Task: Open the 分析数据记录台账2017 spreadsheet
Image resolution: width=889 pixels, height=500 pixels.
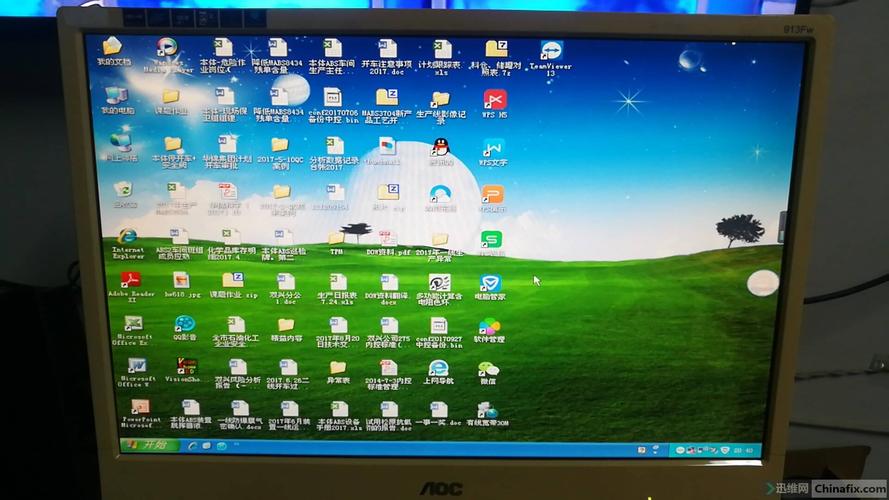Action: point(335,146)
